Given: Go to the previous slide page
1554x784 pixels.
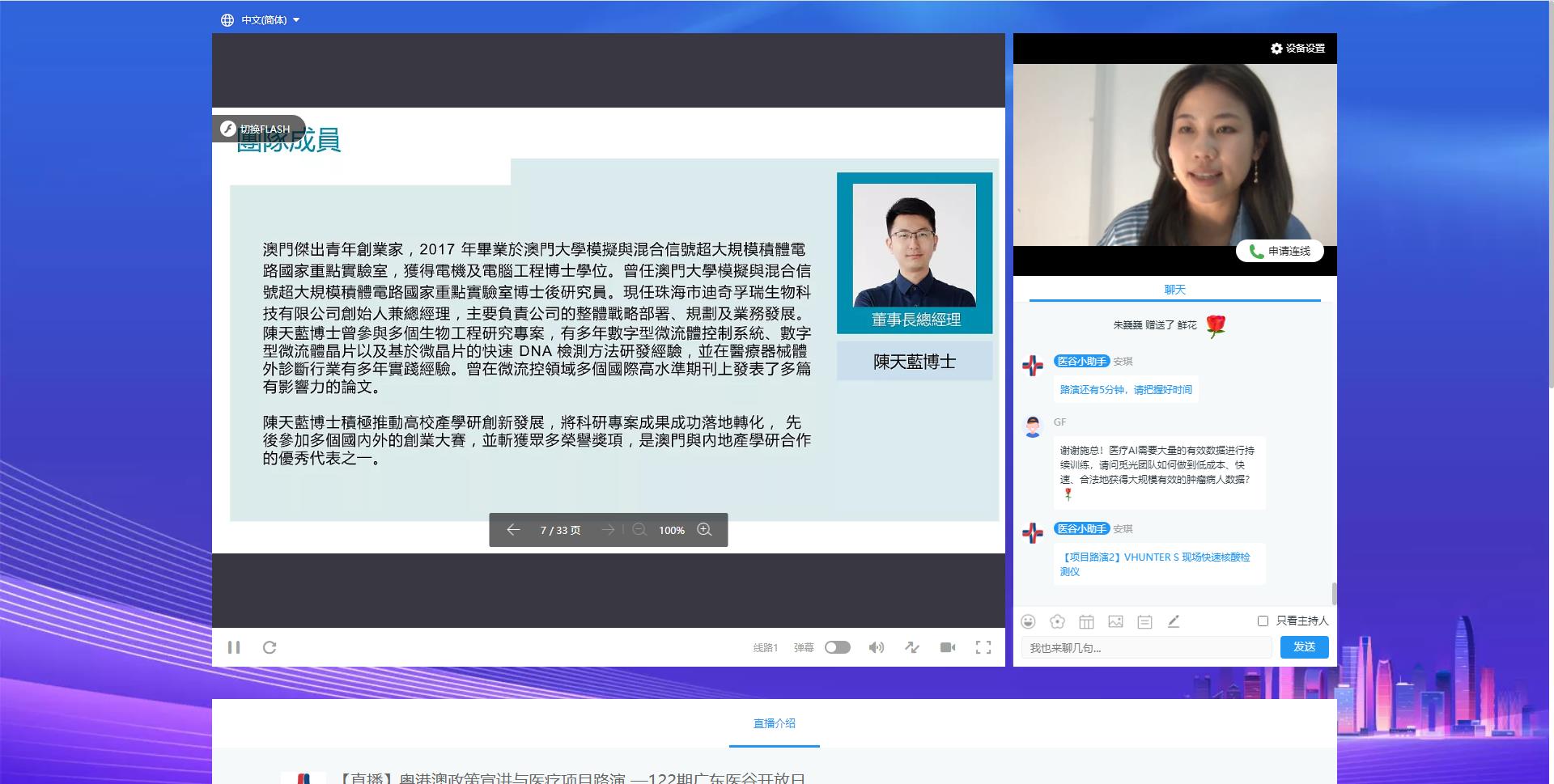Looking at the screenshot, I should (x=513, y=530).
